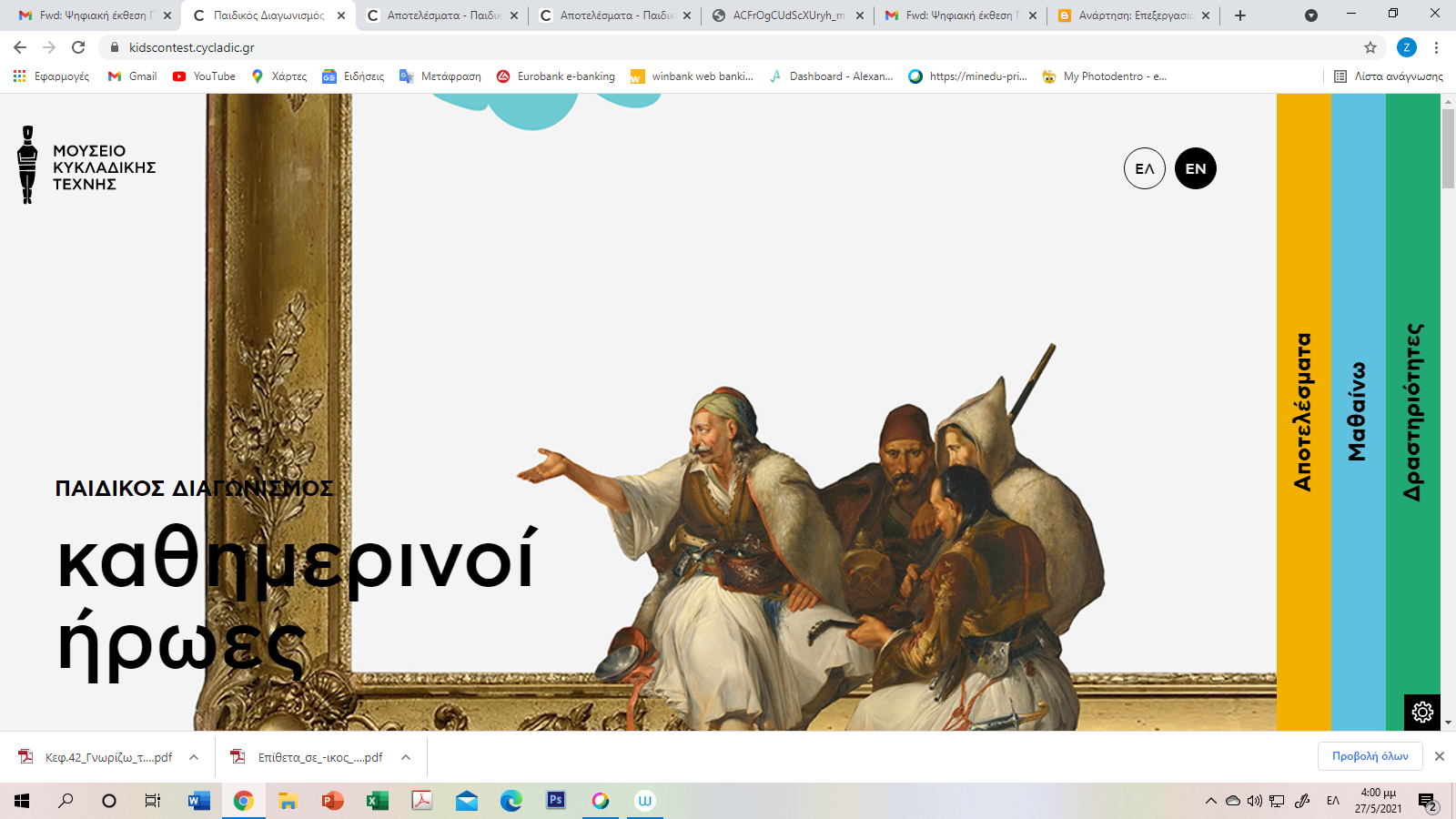Open File Explorer from the taskbar

pyautogui.click(x=288, y=801)
